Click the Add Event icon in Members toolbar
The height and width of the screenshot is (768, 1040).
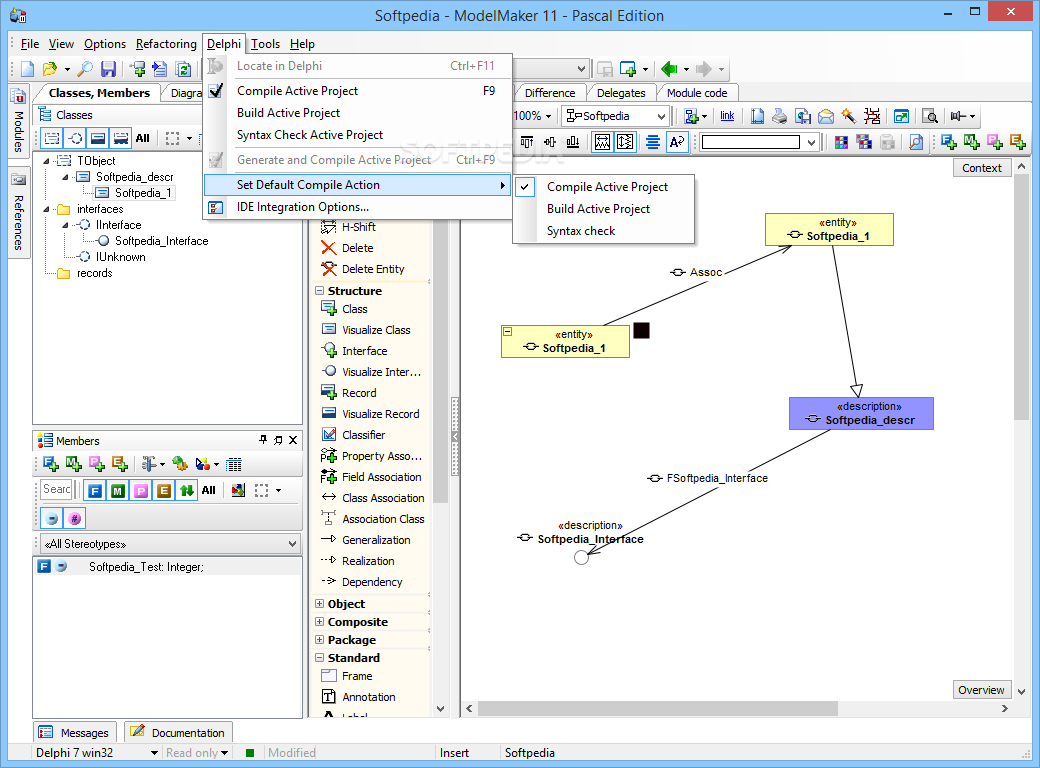119,464
